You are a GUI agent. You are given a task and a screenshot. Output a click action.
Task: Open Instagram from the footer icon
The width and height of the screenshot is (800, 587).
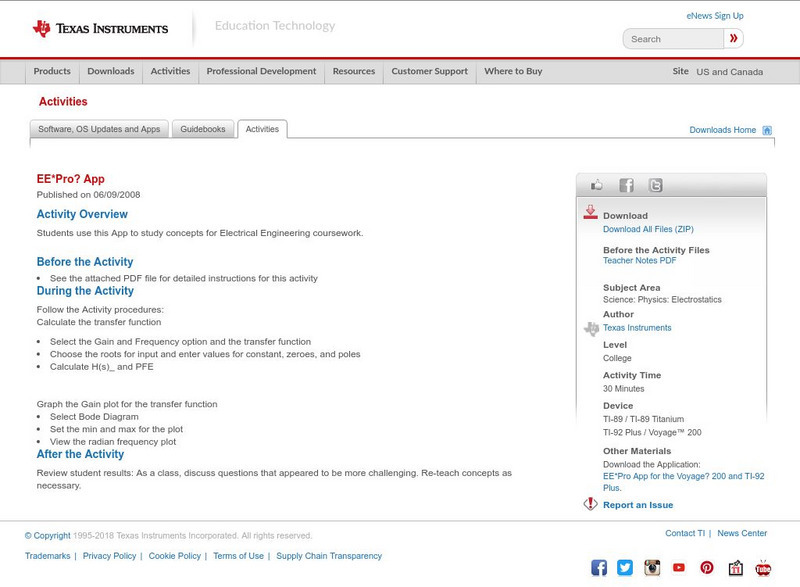pyautogui.click(x=650, y=567)
